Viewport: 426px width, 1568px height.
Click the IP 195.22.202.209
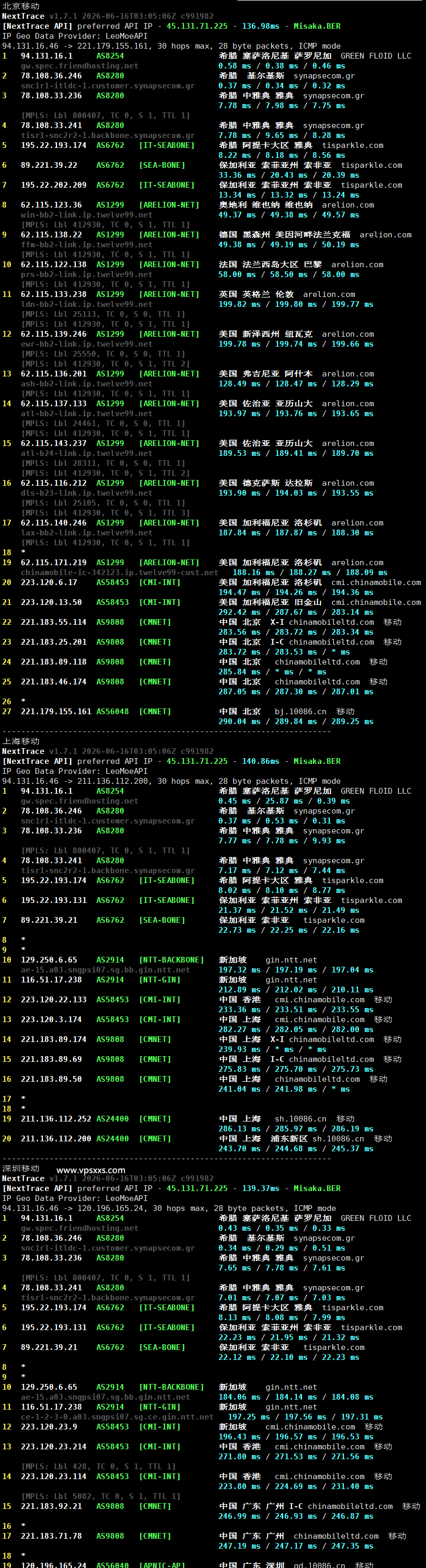tap(53, 185)
